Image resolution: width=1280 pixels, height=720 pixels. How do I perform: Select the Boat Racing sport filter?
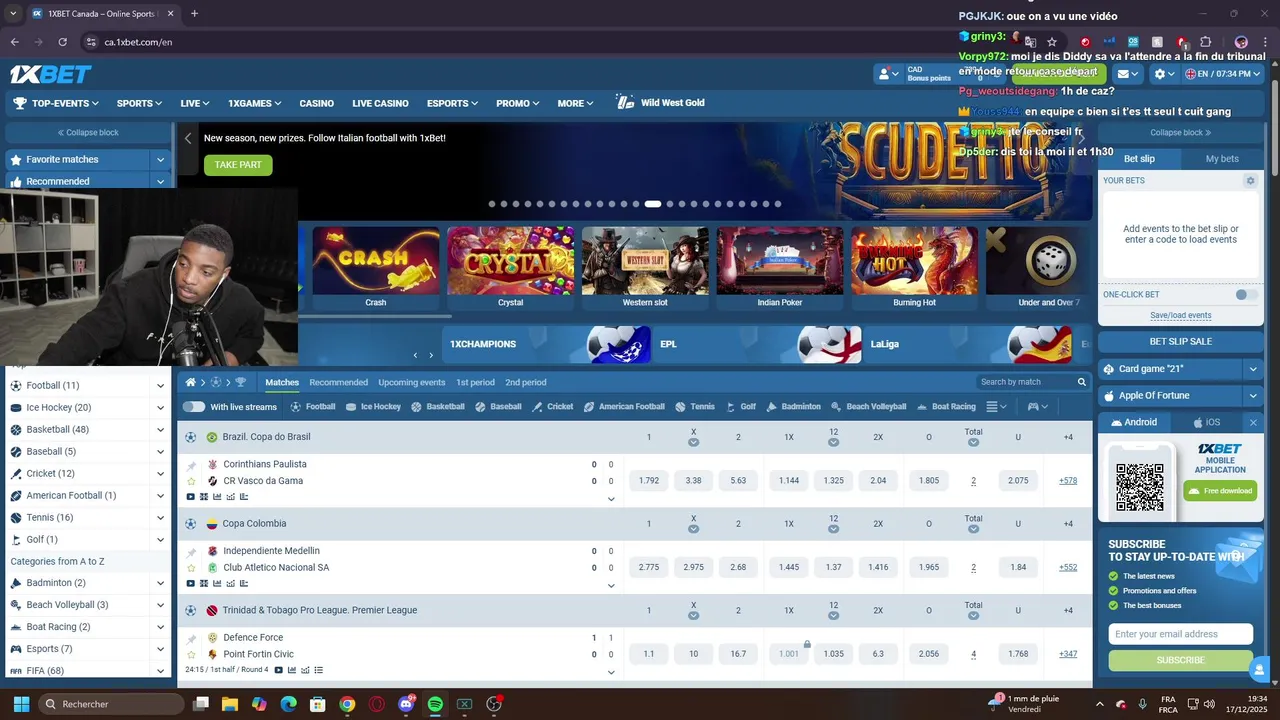coord(946,407)
